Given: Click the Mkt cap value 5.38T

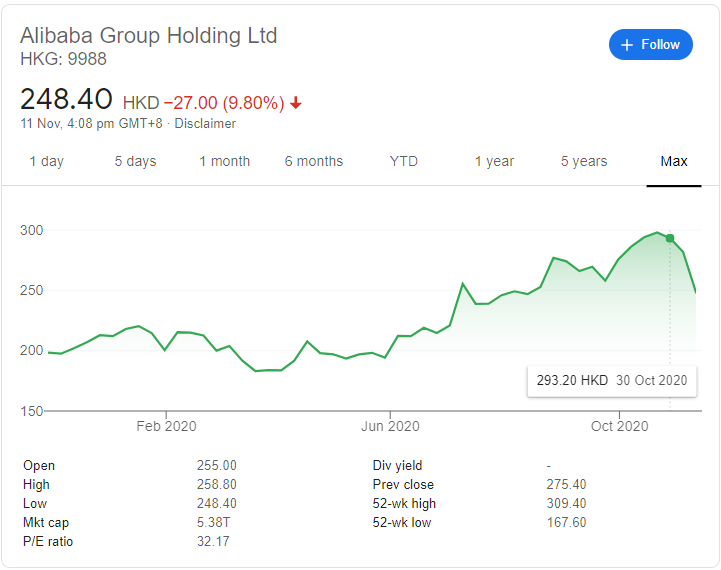Looking at the screenshot, I should tap(214, 523).
